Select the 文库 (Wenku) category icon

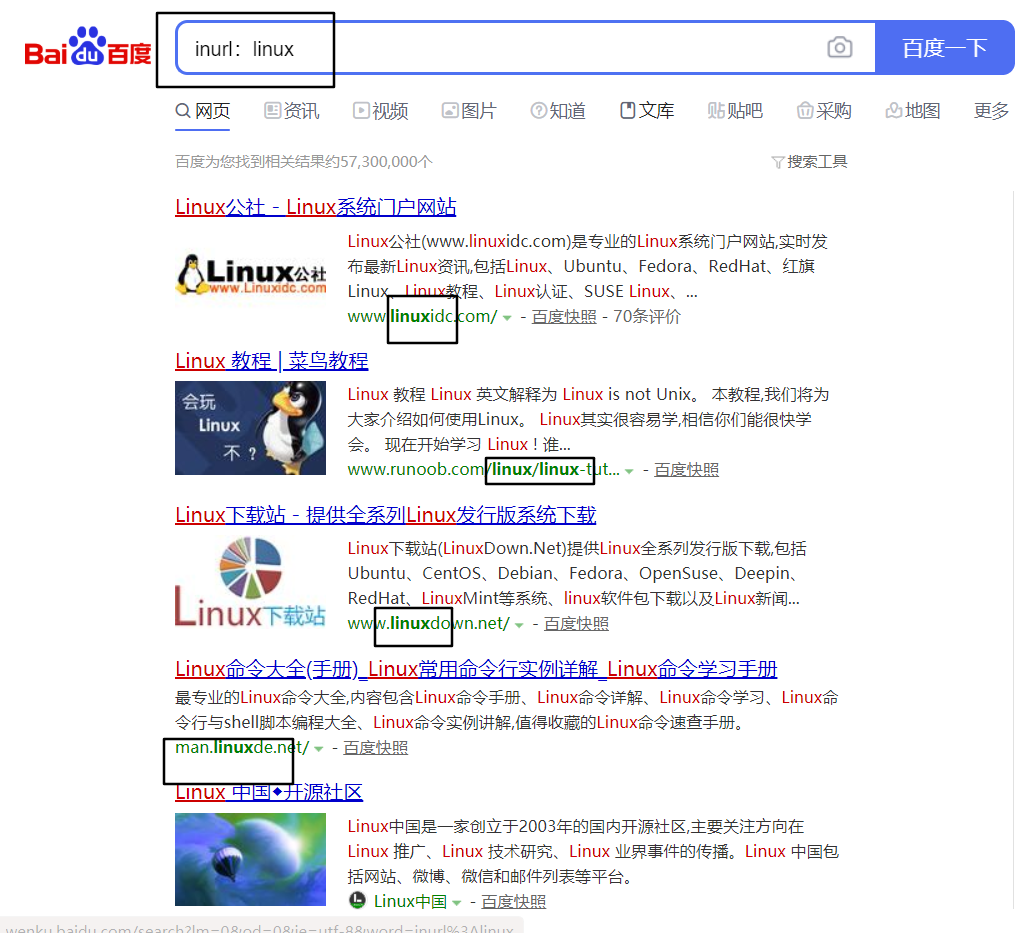(x=629, y=110)
